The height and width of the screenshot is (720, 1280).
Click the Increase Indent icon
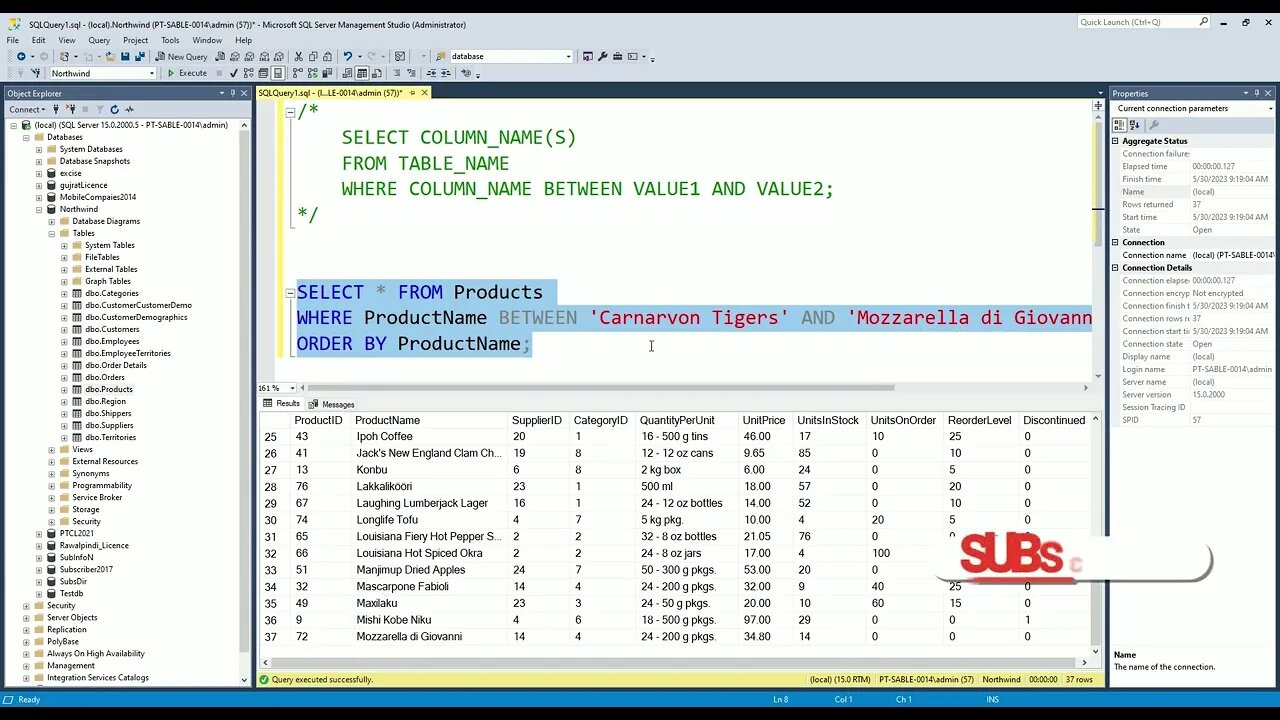(x=446, y=73)
